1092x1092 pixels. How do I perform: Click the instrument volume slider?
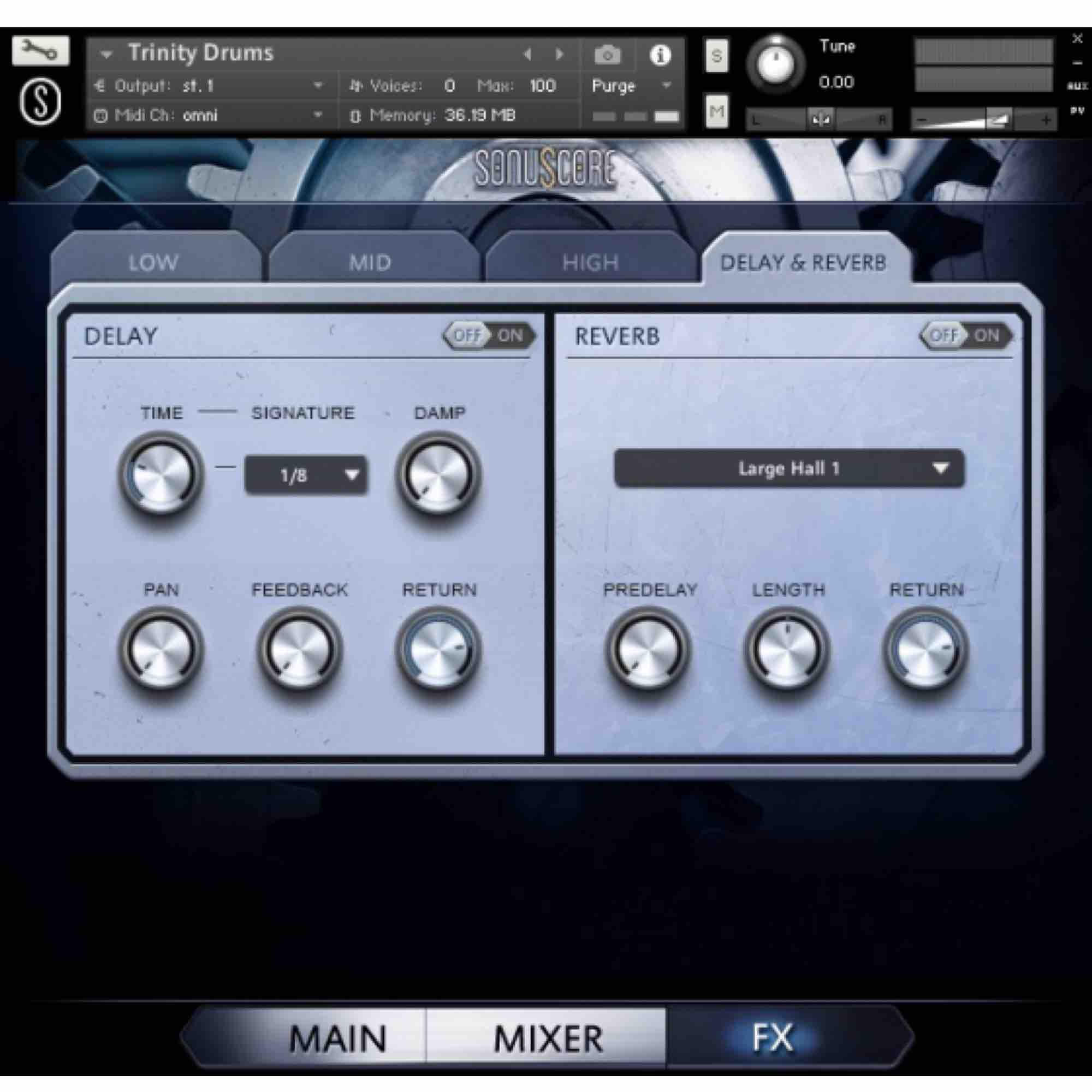(983, 120)
